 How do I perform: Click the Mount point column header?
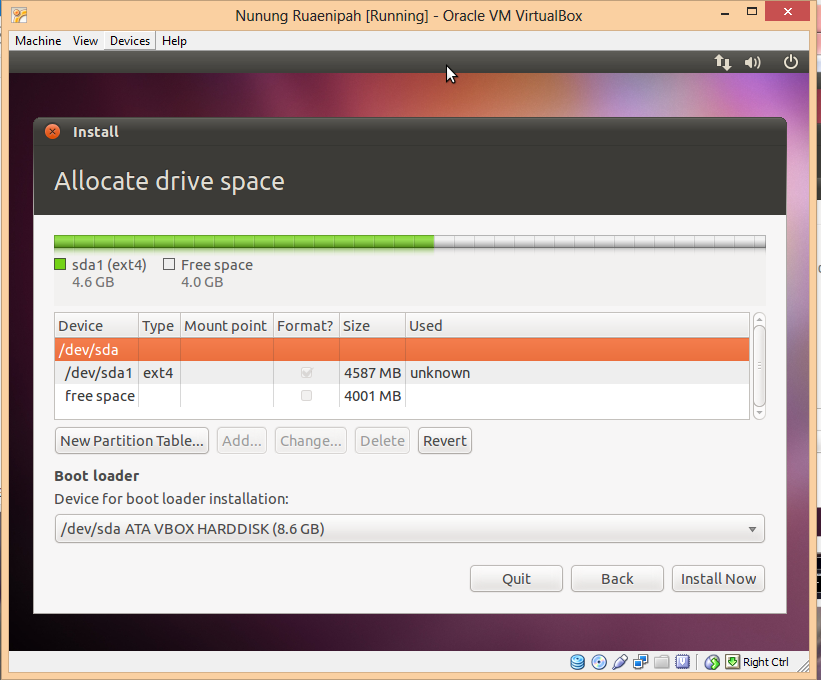point(227,326)
